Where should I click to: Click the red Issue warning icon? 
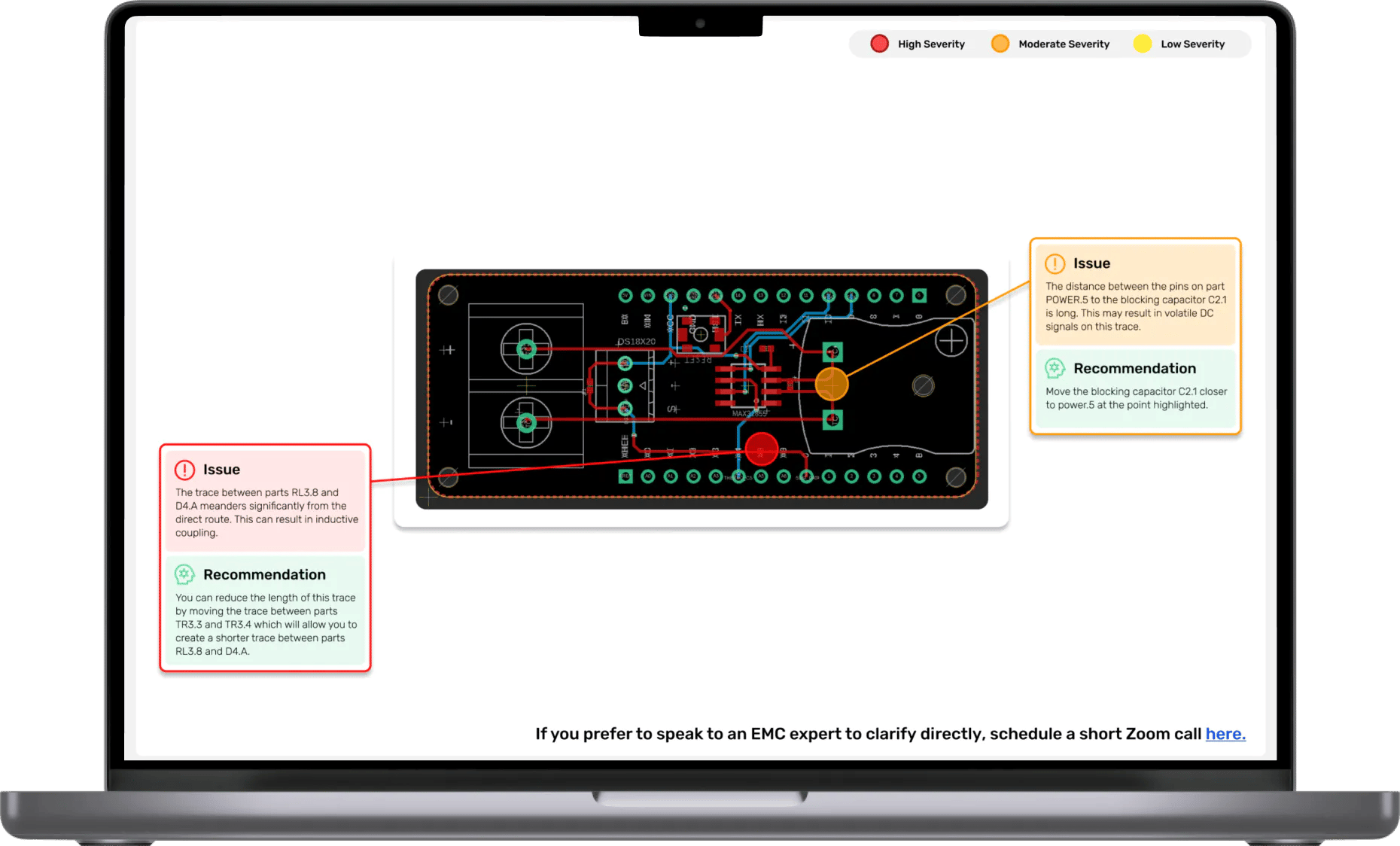(x=184, y=470)
